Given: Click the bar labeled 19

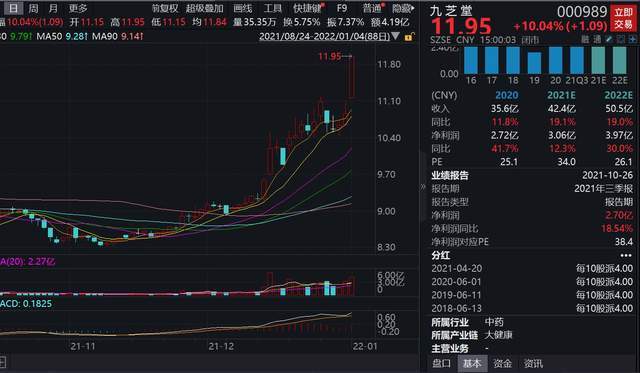Looking at the screenshot, I should coord(534,63).
